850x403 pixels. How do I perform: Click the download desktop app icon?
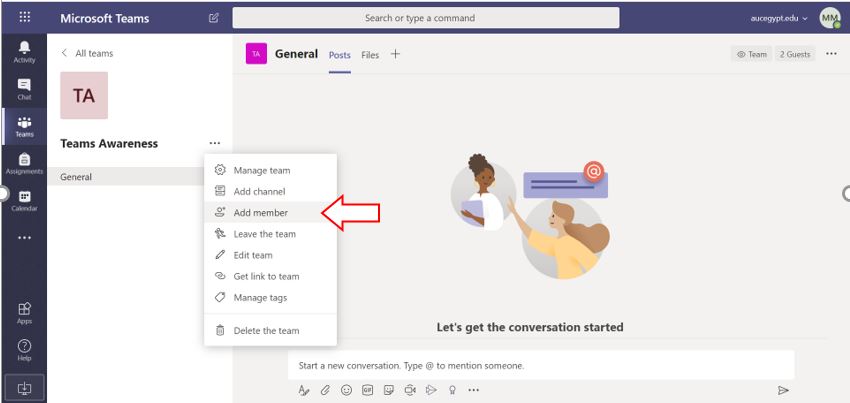tap(24, 388)
